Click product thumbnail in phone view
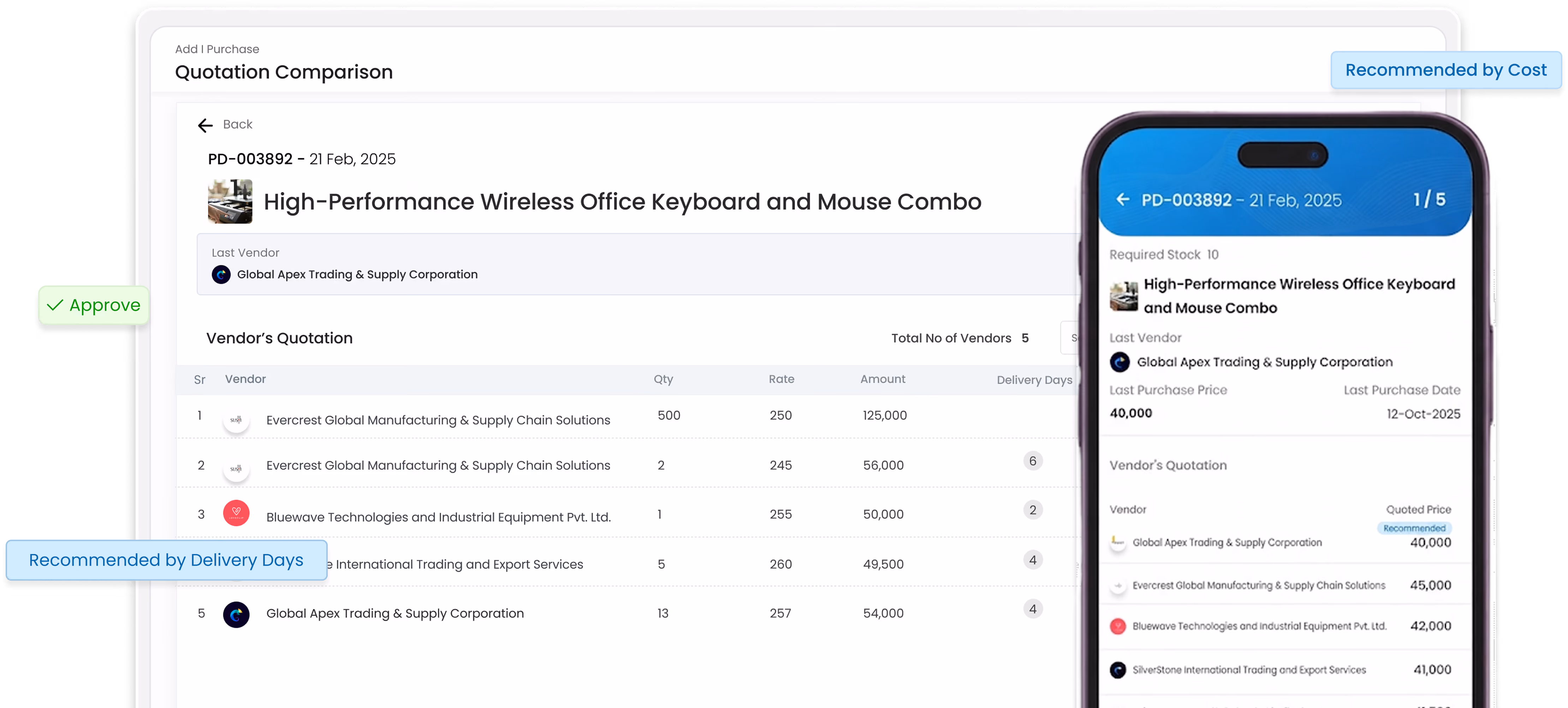 [1124, 297]
